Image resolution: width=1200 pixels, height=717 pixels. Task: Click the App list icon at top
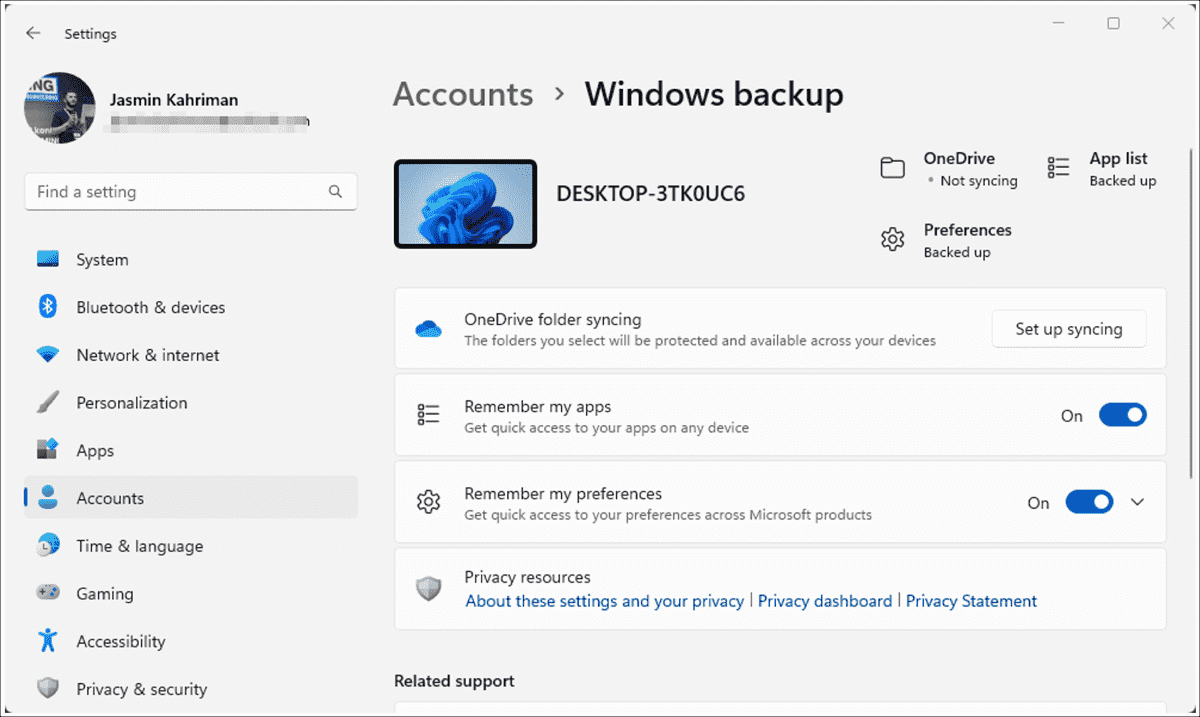coord(1059,168)
